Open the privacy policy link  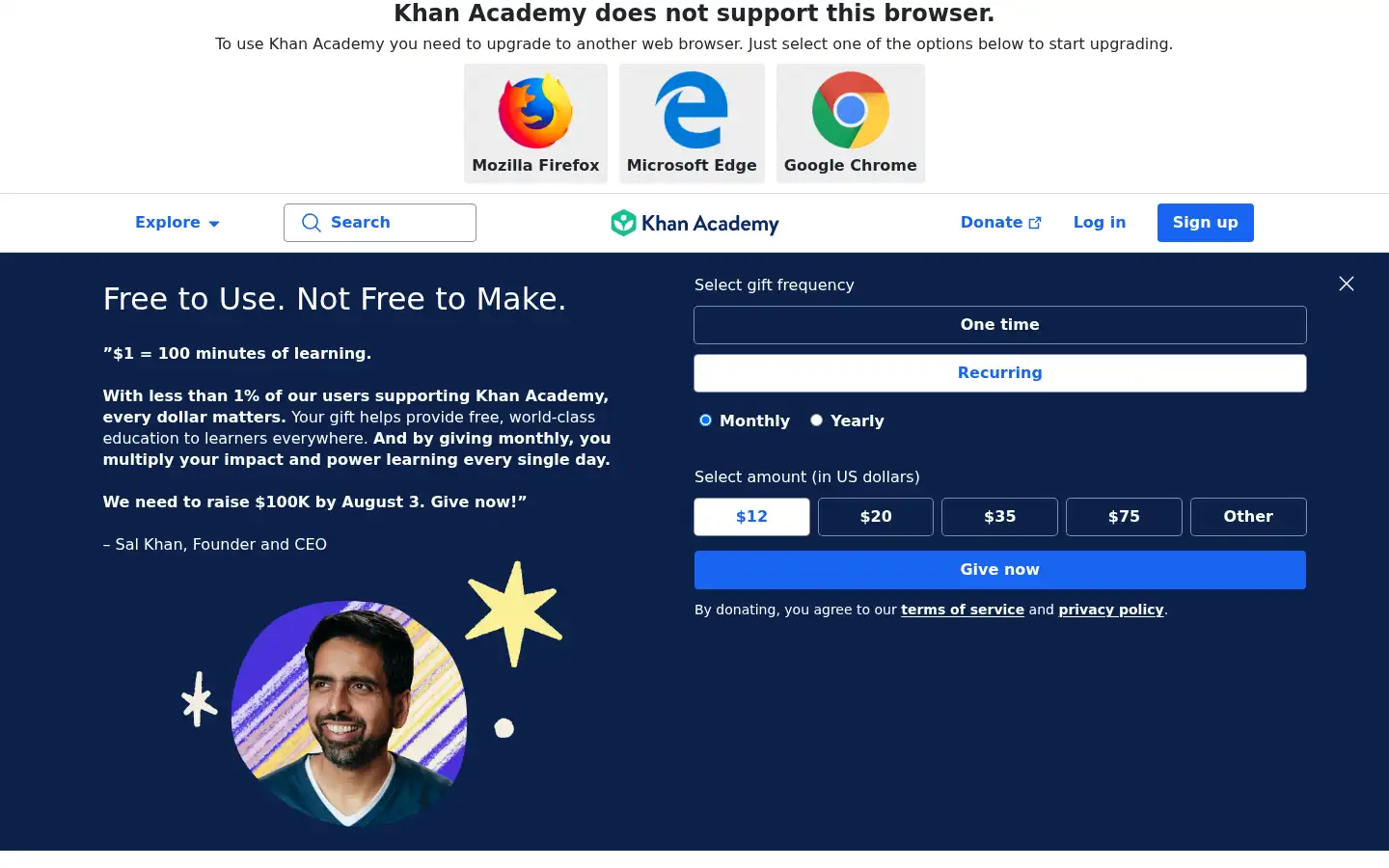(x=1111, y=610)
